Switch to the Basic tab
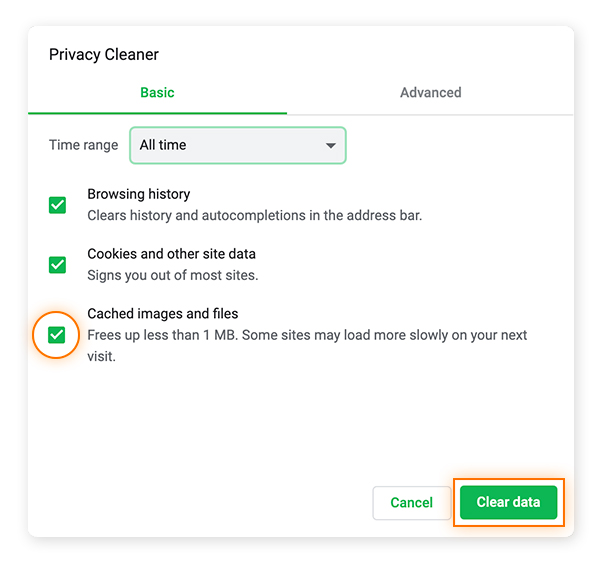600x563 pixels. [157, 92]
